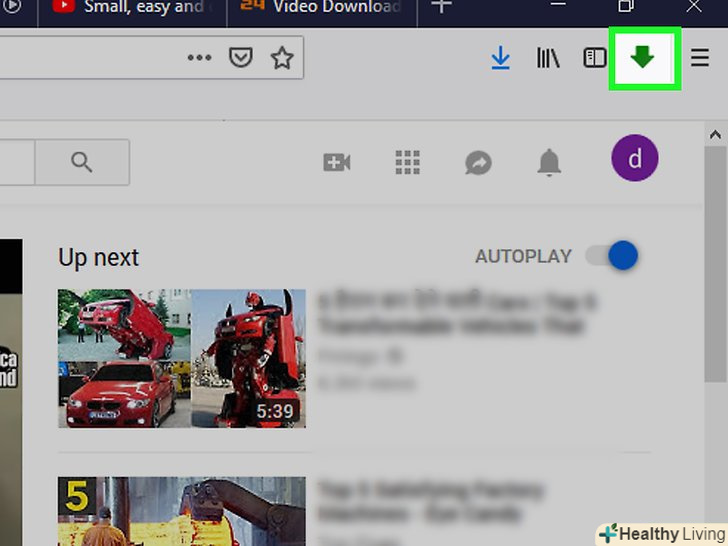
Task: Open a new browser tab
Action: 440,8
